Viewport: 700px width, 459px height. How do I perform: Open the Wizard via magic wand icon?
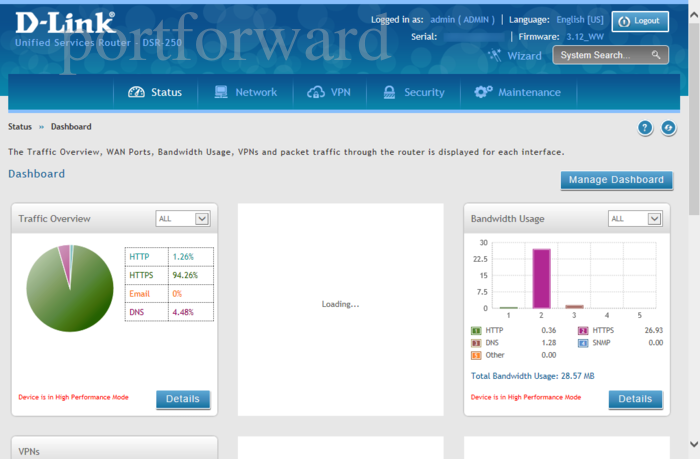[x=494, y=55]
